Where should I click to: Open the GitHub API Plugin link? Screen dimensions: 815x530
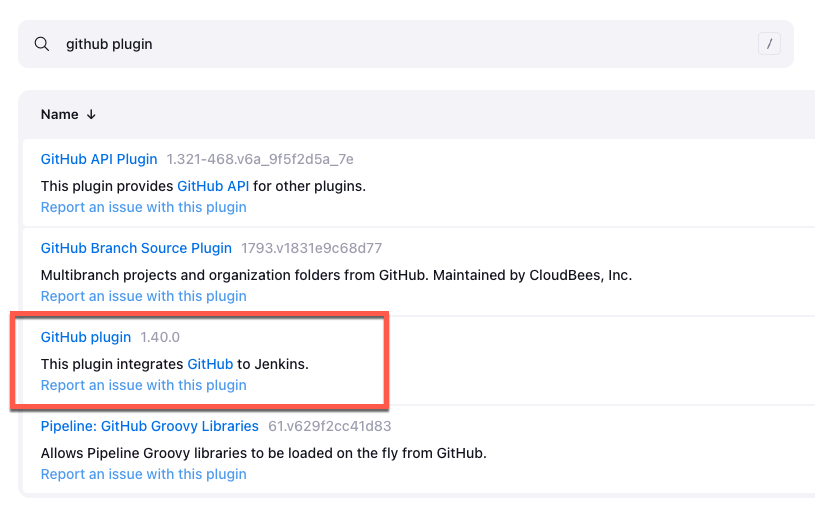pos(99,159)
